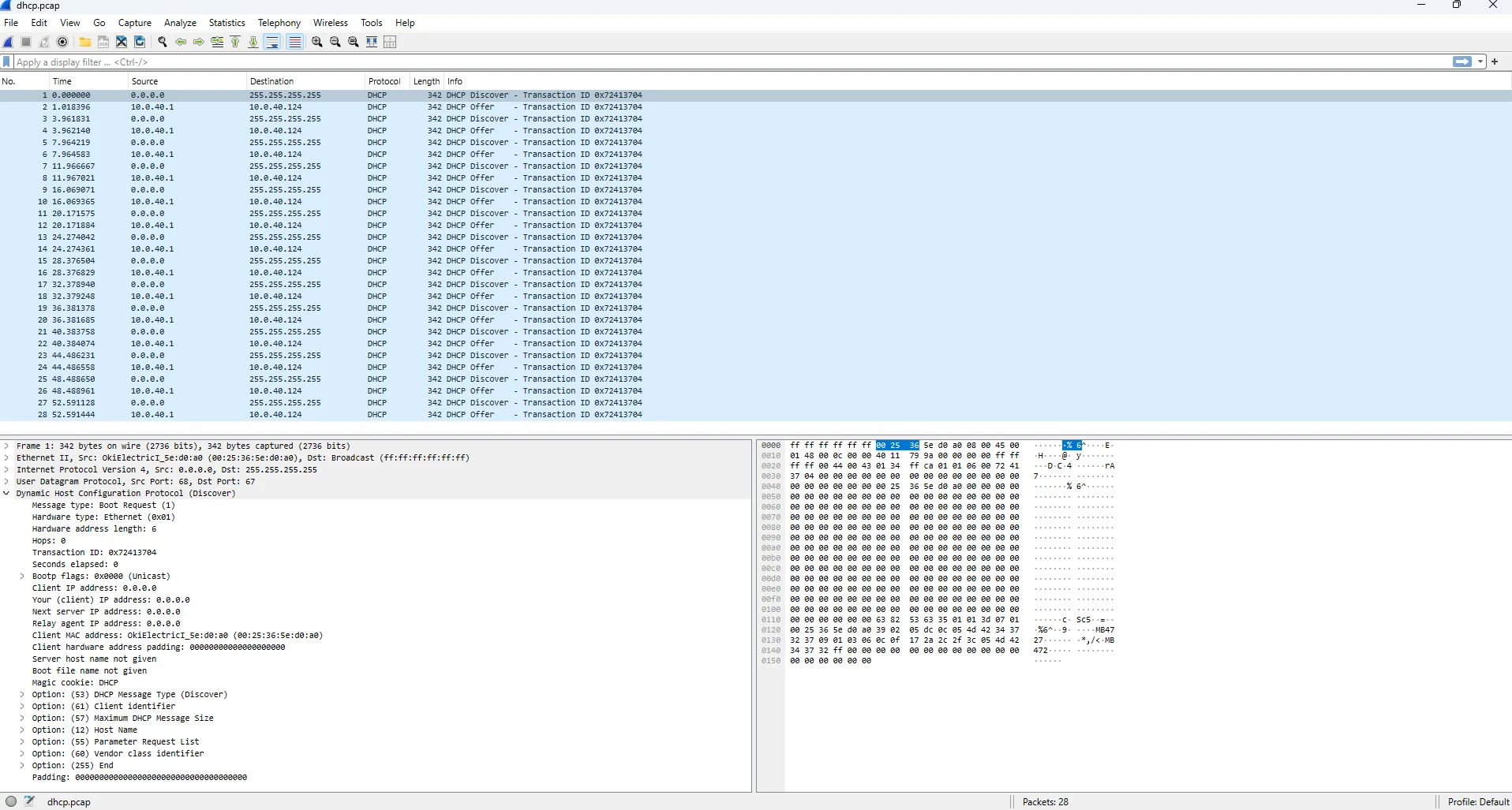The image size is (1512, 810).
Task: Open a capture file with the folder icon
Action: [85, 42]
